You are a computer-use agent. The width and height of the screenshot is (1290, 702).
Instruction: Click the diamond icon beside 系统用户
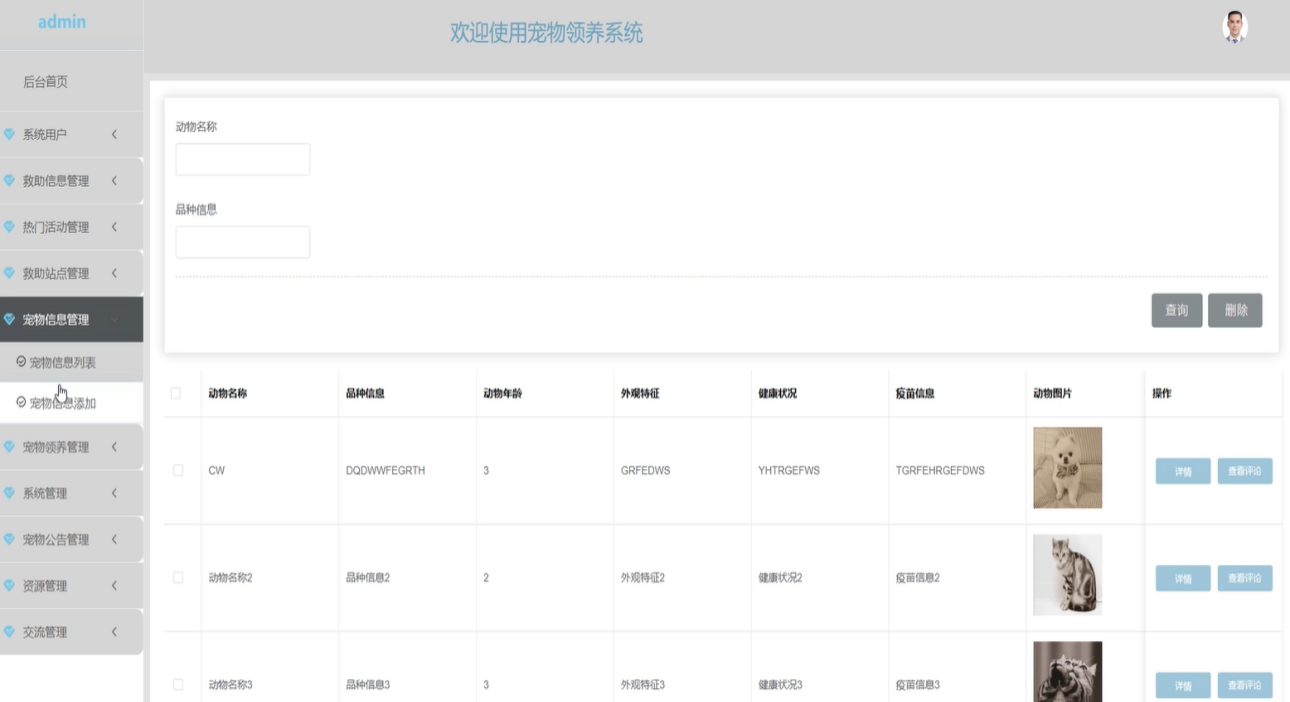(10, 134)
